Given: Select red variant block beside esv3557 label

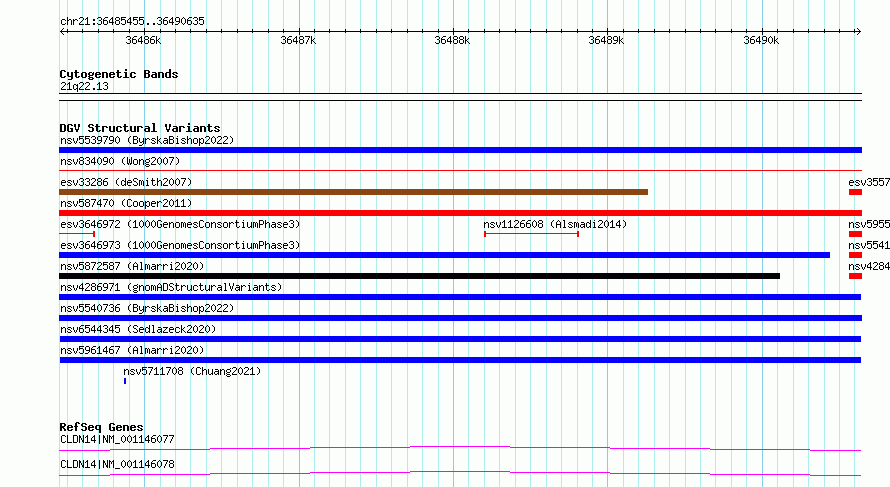Looking at the screenshot, I should click(x=855, y=192).
